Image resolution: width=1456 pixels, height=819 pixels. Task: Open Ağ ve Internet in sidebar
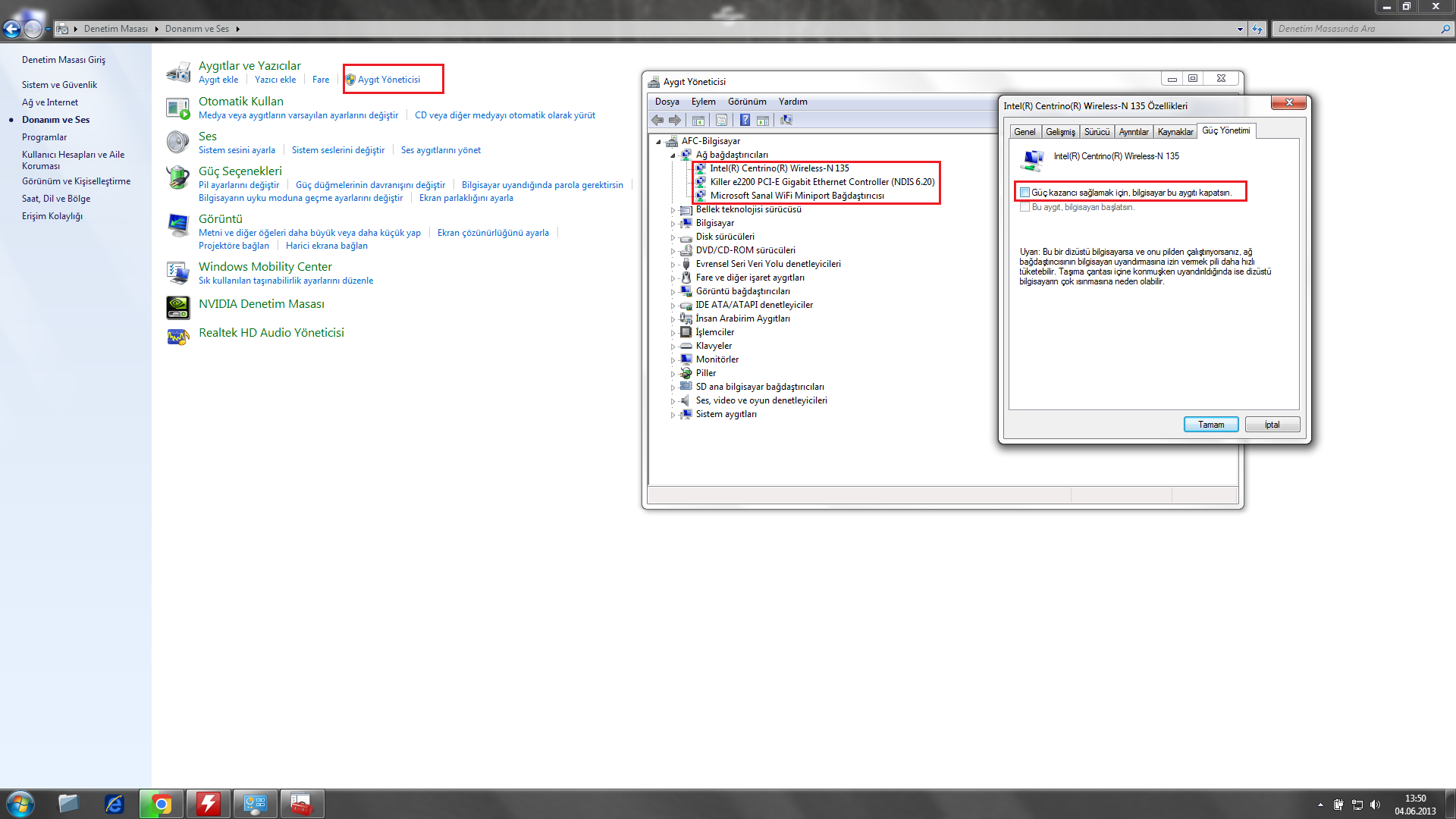tap(50, 102)
